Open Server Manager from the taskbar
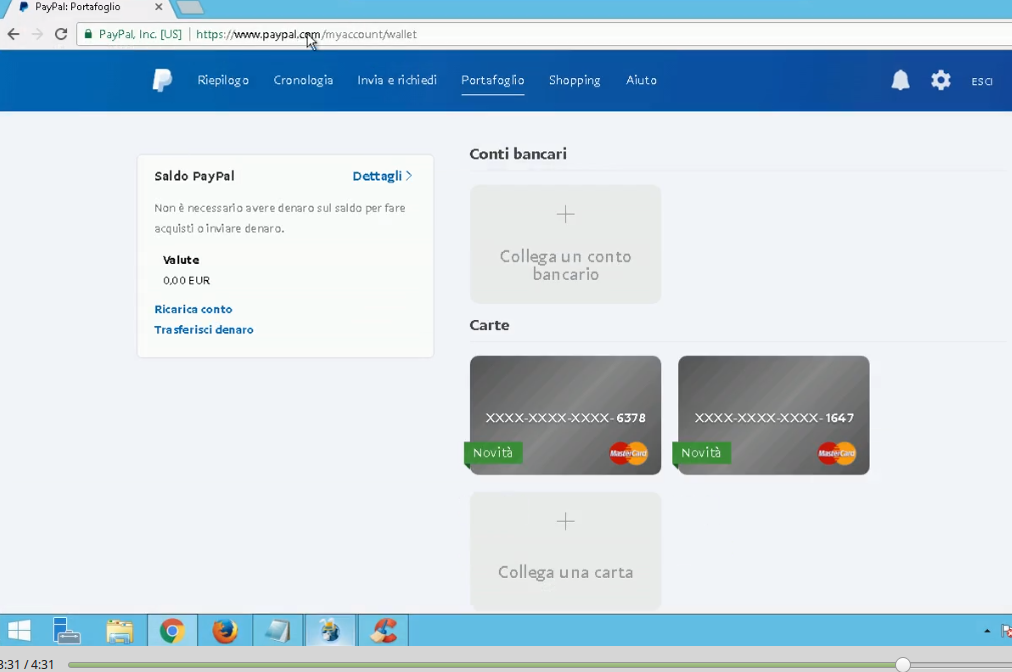This screenshot has height=672, width=1012. click(x=66, y=631)
